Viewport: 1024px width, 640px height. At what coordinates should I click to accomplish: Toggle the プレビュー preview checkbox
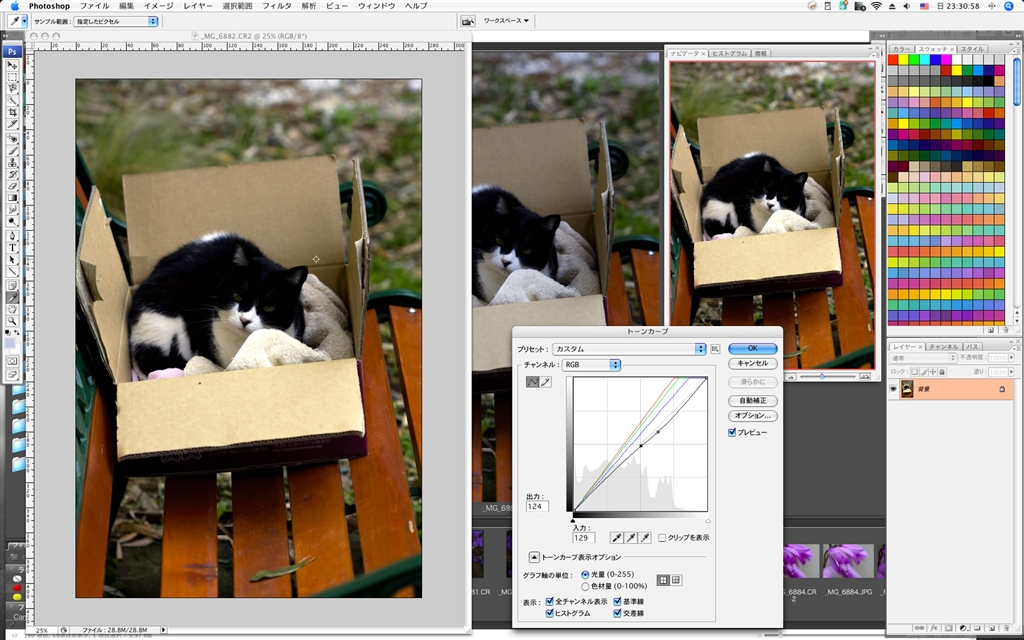point(732,432)
